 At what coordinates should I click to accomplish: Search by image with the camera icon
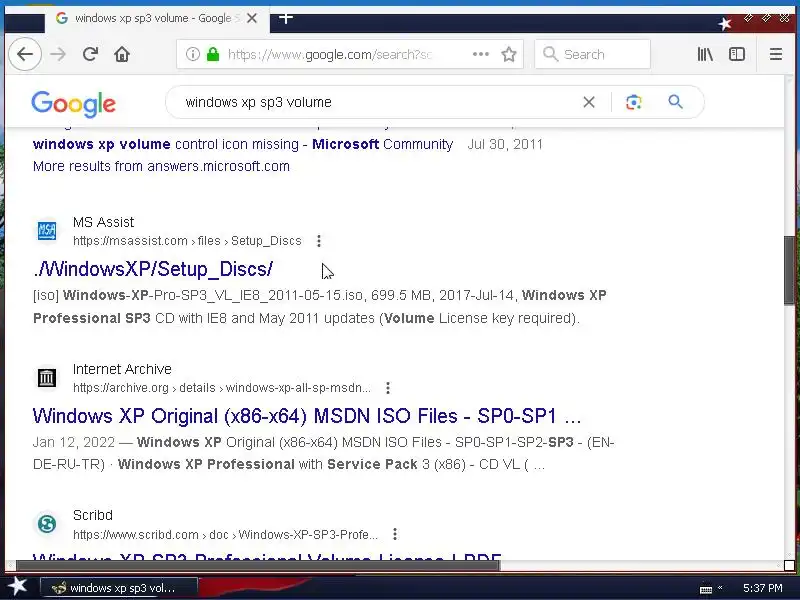[x=633, y=102]
